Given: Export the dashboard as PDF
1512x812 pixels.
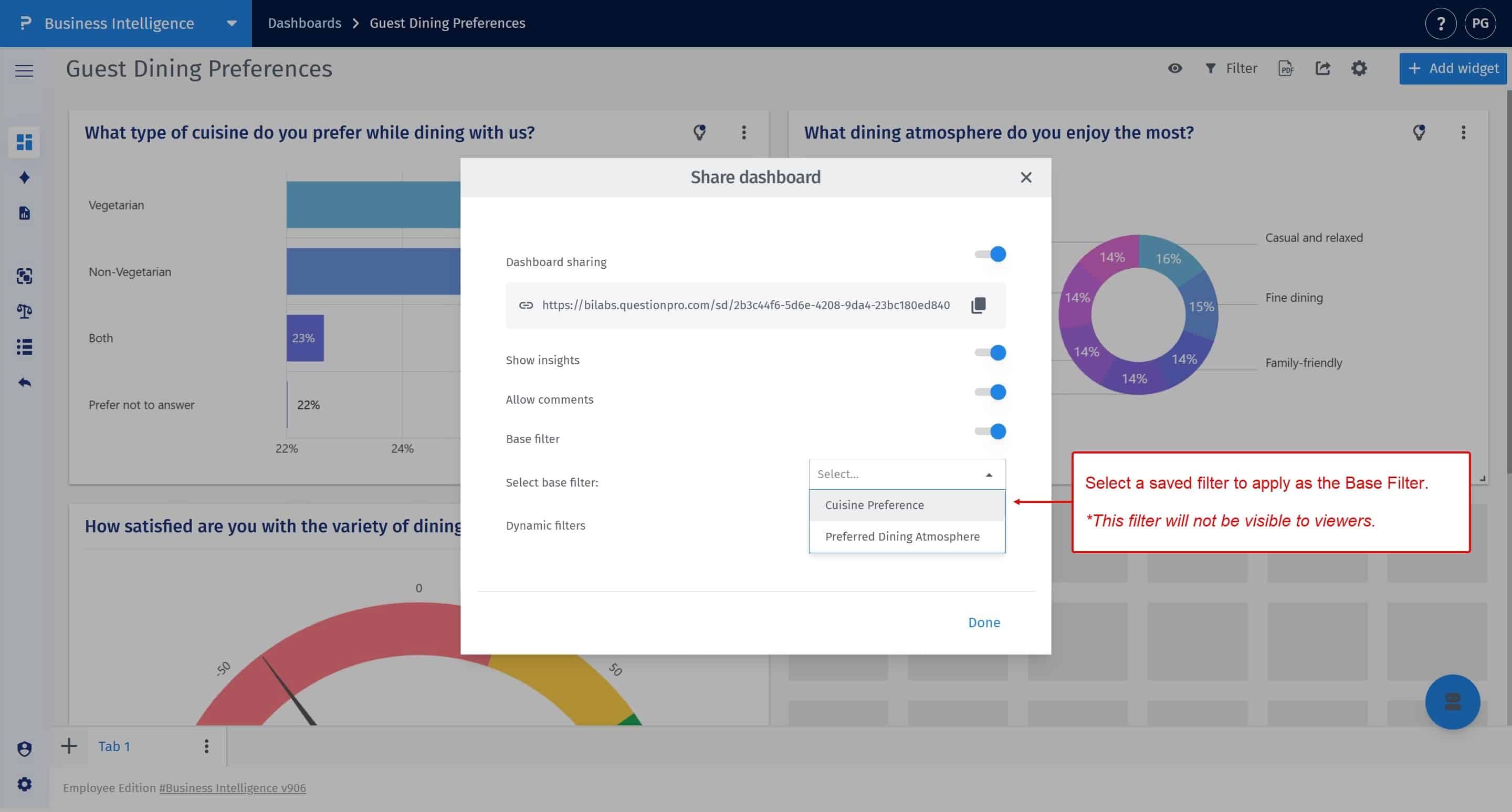Looking at the screenshot, I should pyautogui.click(x=1285, y=68).
